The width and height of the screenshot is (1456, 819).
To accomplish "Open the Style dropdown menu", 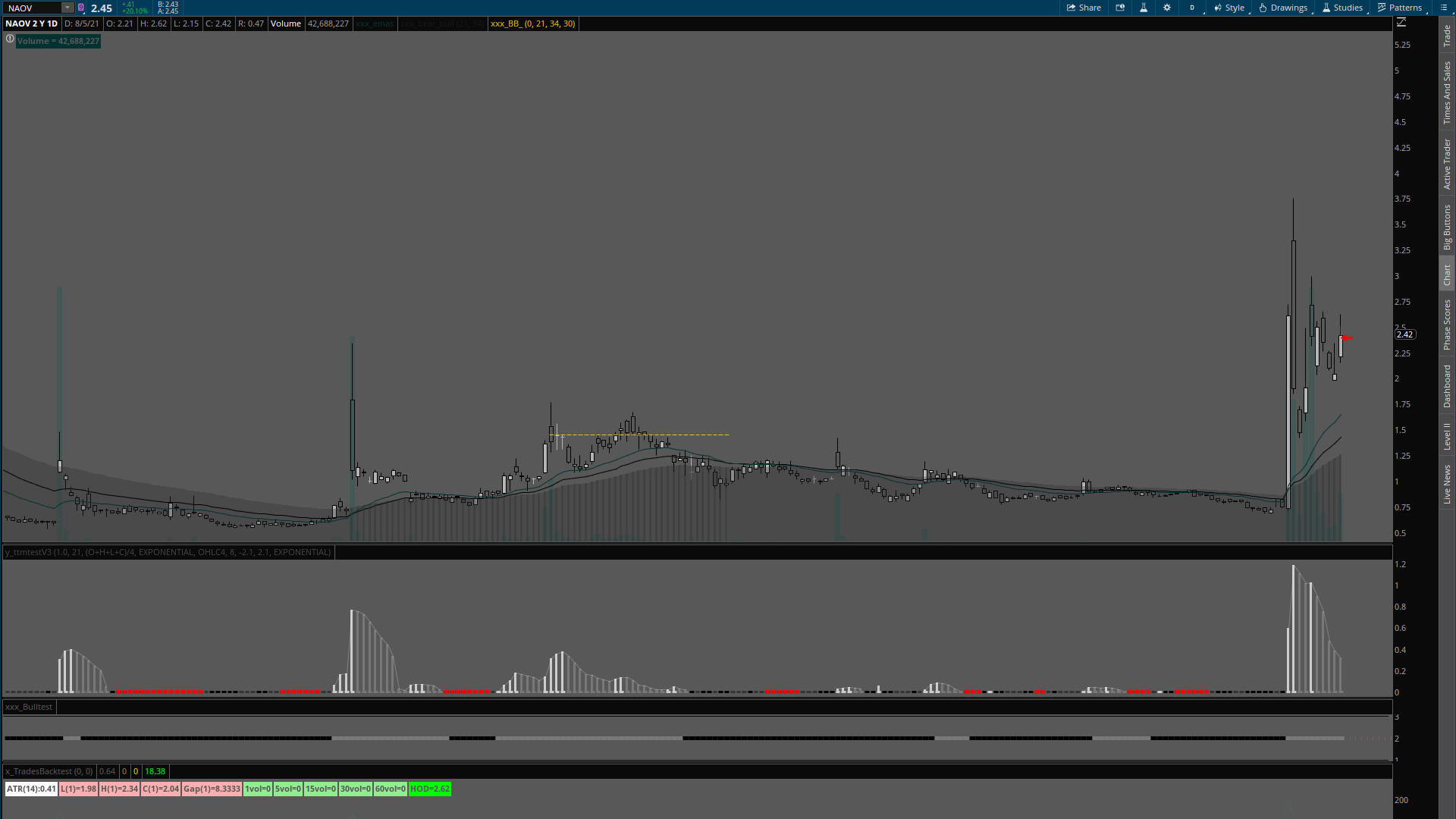I will pos(1229,8).
